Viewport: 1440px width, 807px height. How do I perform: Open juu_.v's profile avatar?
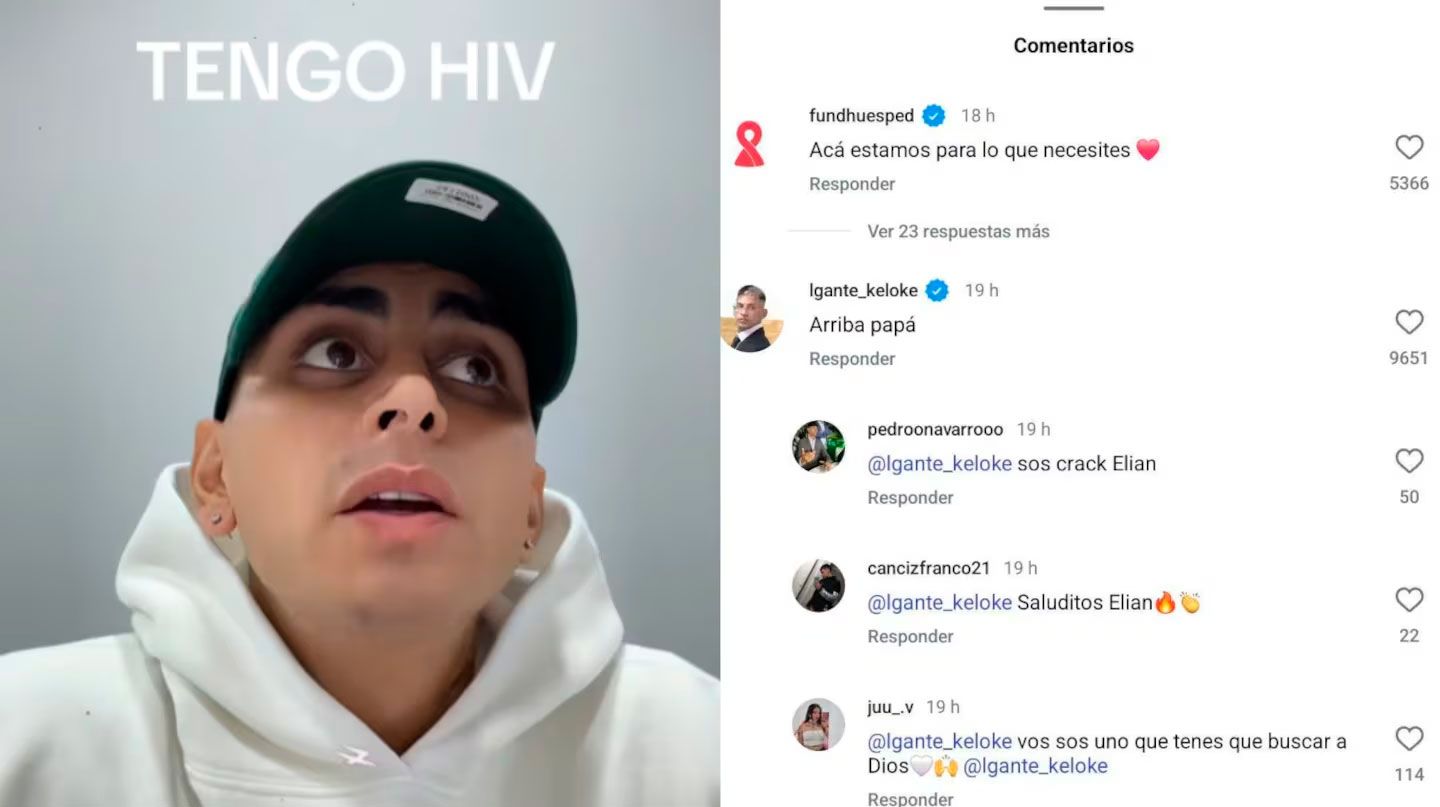818,724
